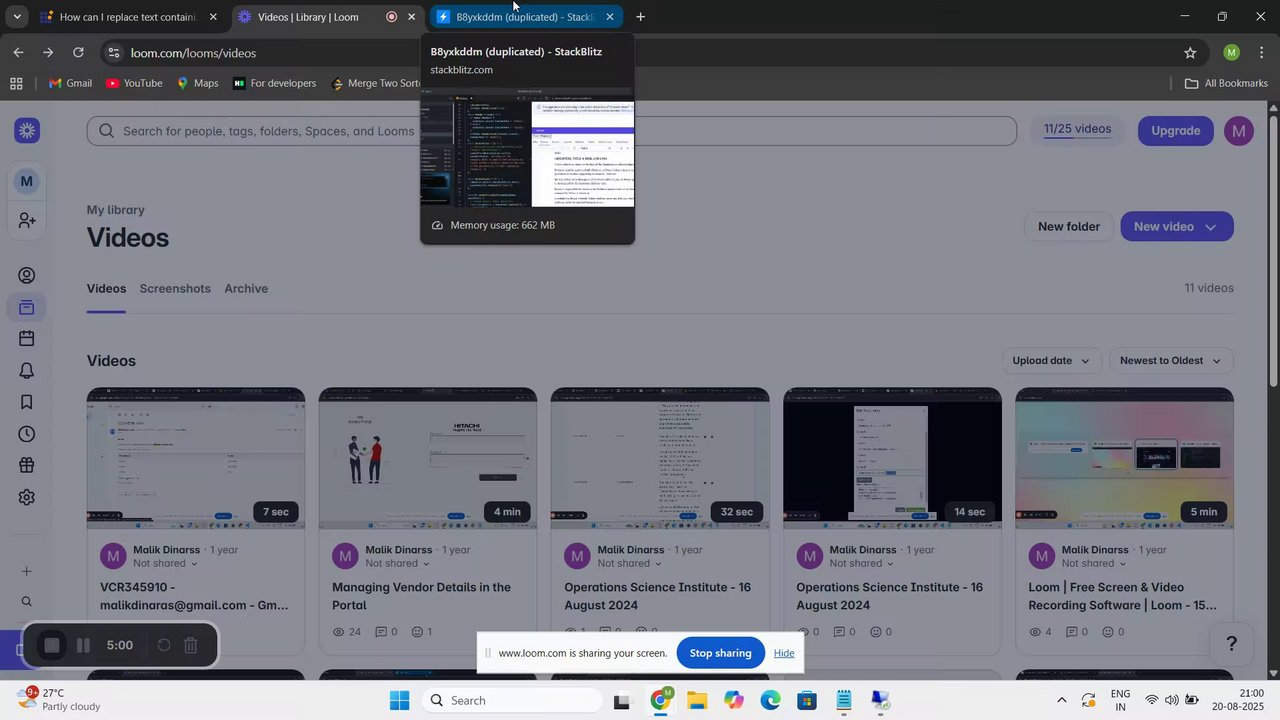This screenshot has height=720, width=1280.
Task: Open the help question mark button
Action: 1232,644
